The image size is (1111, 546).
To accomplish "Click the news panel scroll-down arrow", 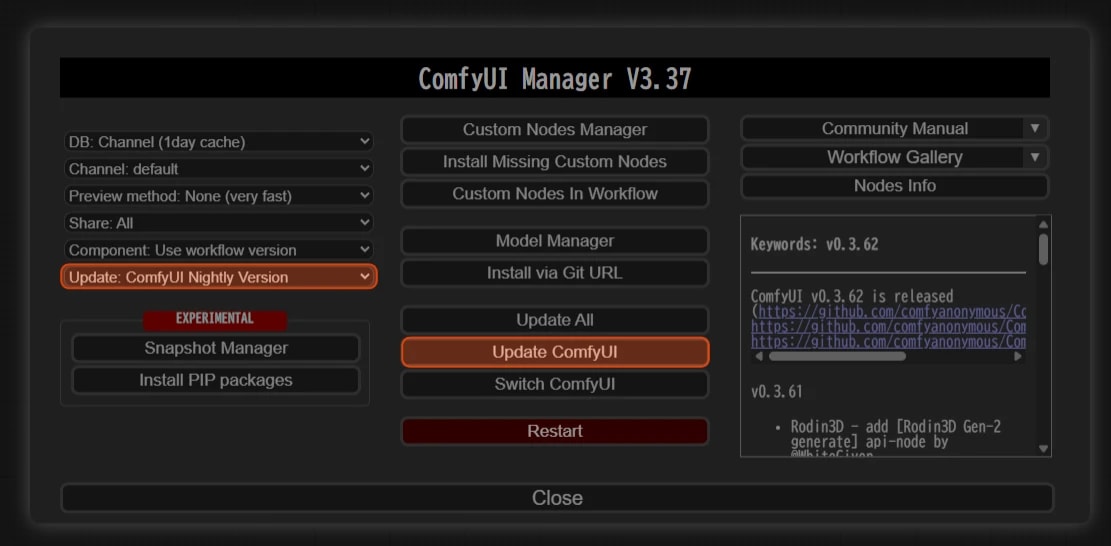I will (1043, 448).
